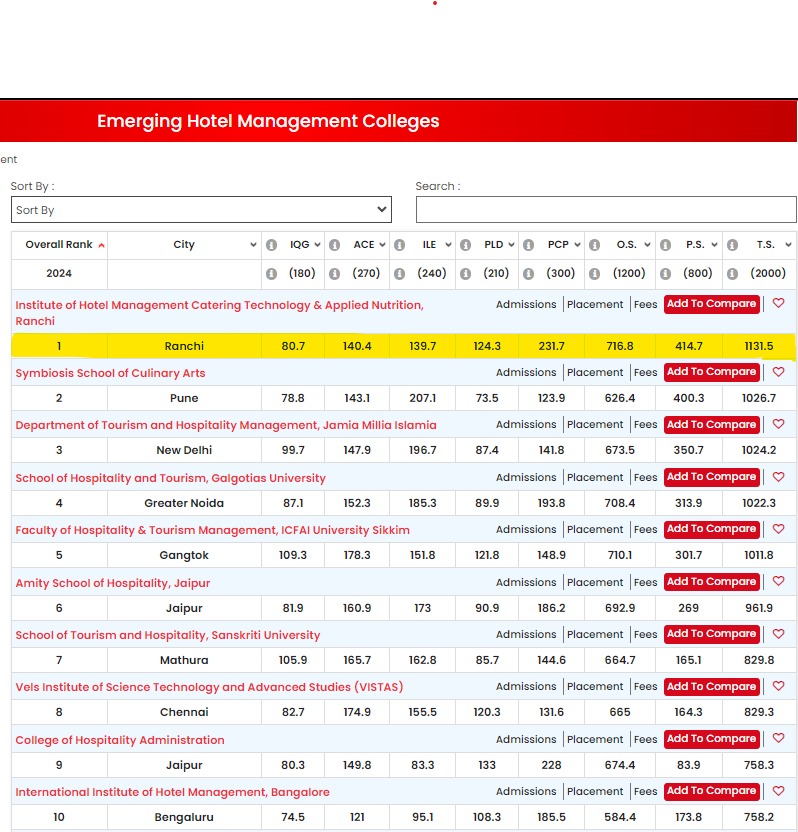The height and width of the screenshot is (832, 798).
Task: Open Amity School of Hospitality, Jaipur link
Action: point(112,583)
